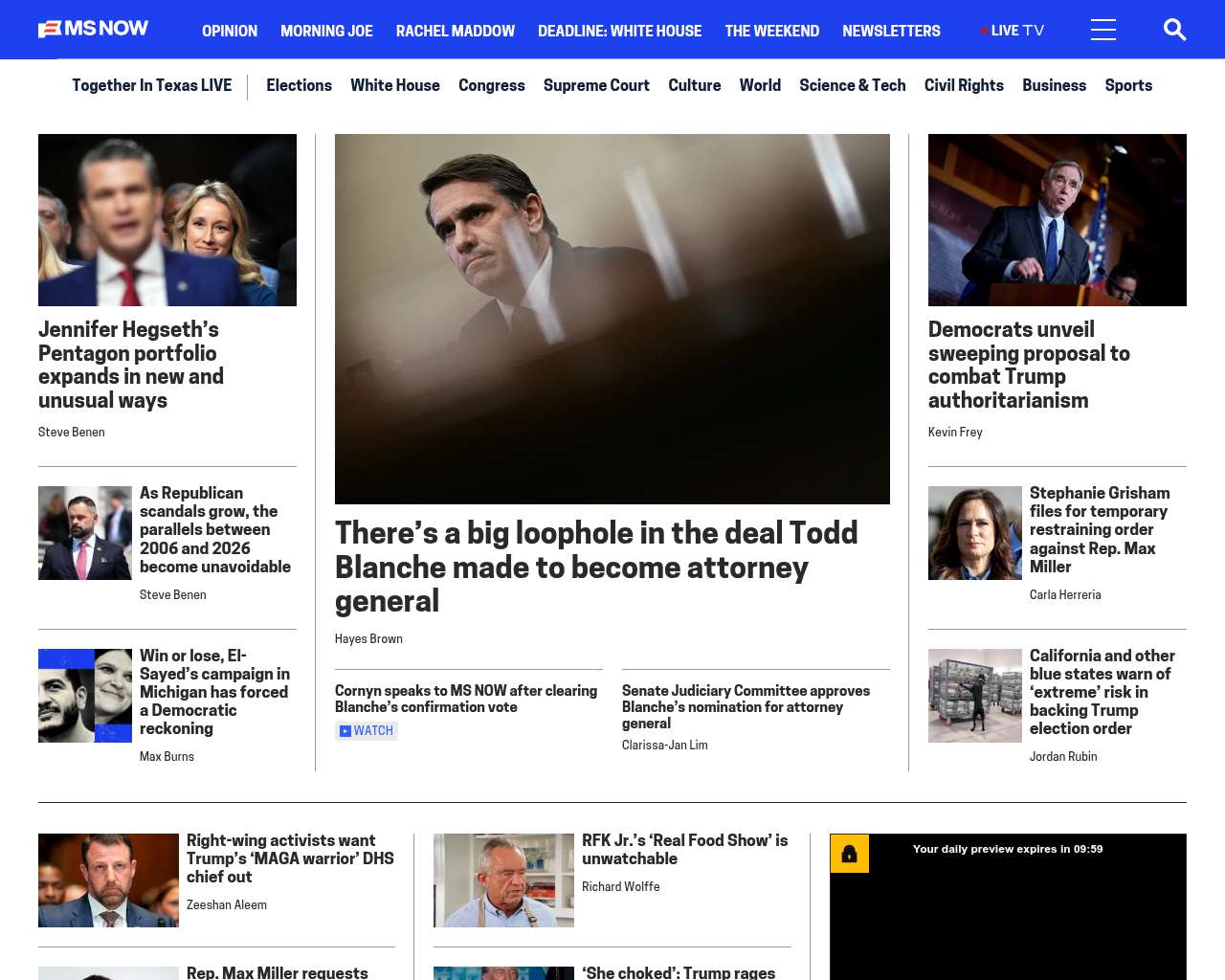
Task: Click the Todd Blanche lead photo
Action: pos(612,319)
